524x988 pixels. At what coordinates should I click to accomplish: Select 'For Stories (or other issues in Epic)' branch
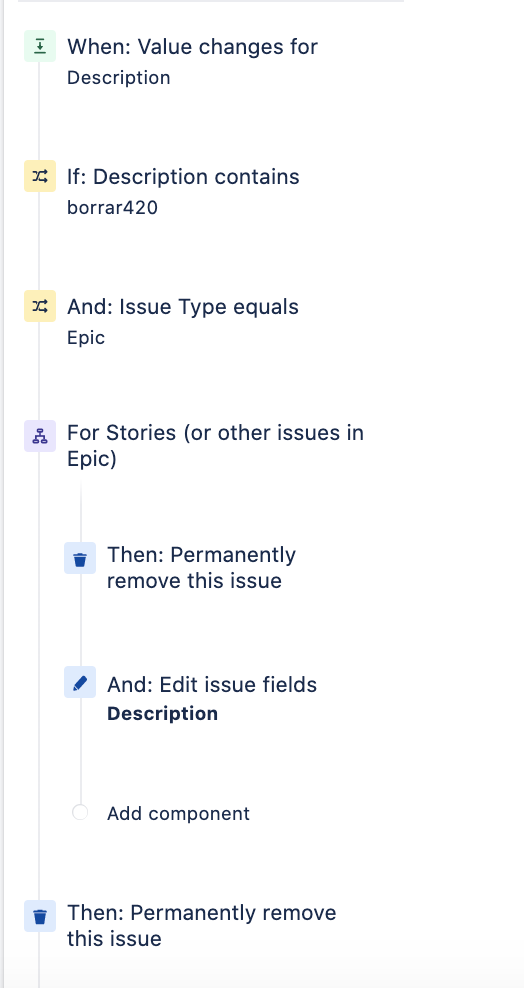pos(215,445)
